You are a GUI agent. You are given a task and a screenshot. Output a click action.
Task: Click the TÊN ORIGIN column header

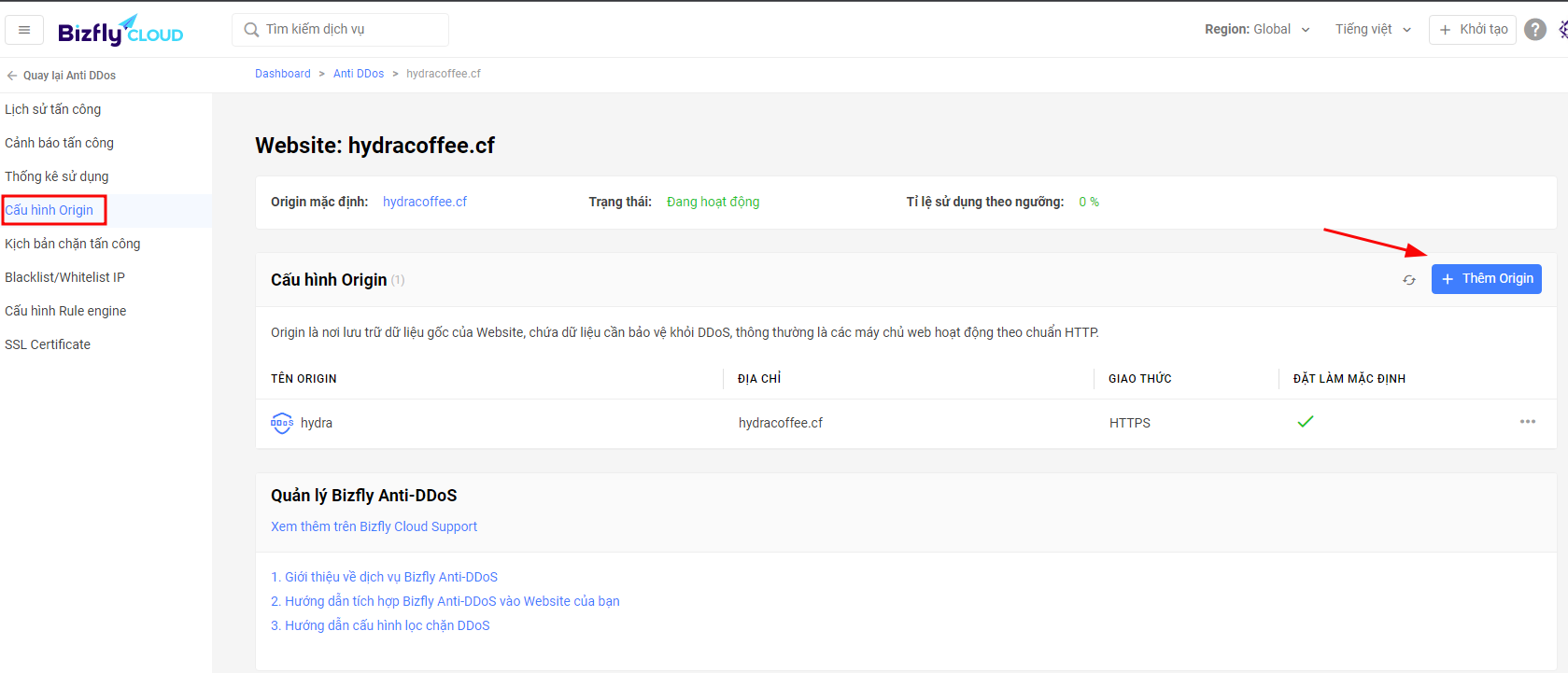pos(304,379)
